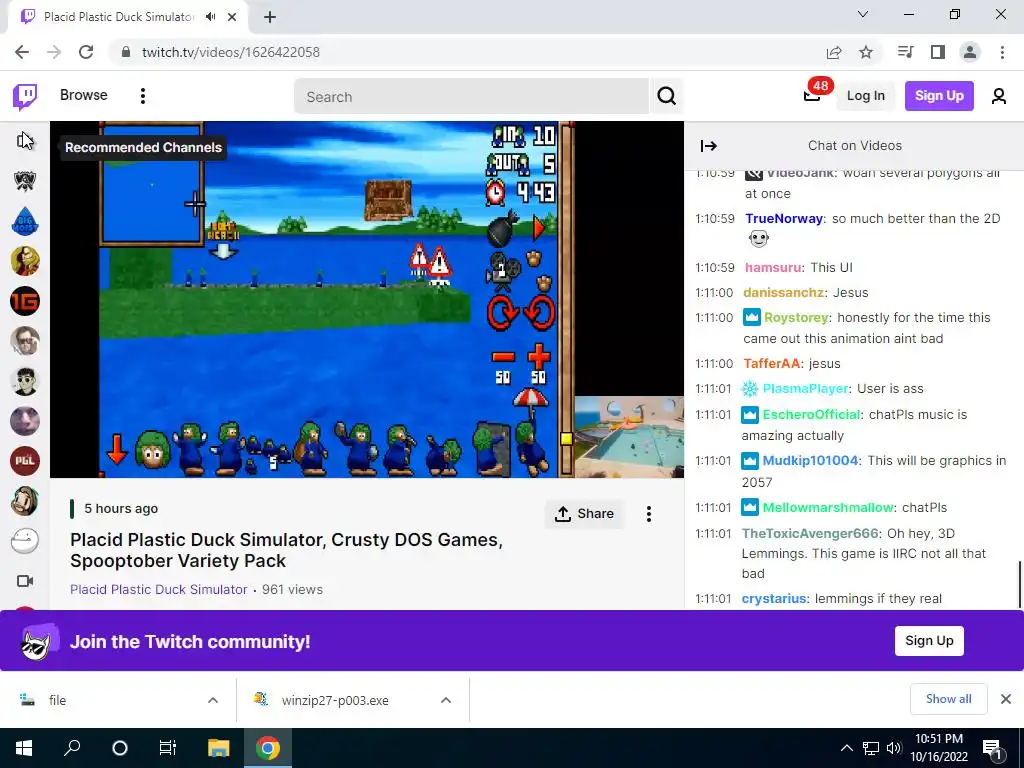Screen dimensions: 1024x768
Task: Collapse the Chat on Videos panel
Action: pyautogui.click(x=709, y=146)
